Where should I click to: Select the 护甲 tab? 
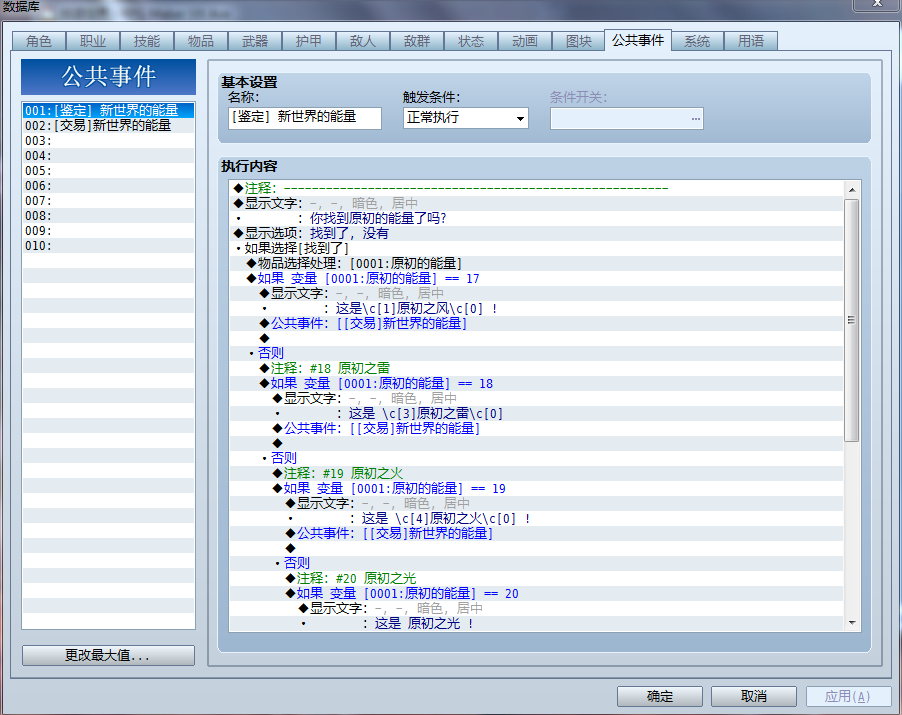(309, 41)
